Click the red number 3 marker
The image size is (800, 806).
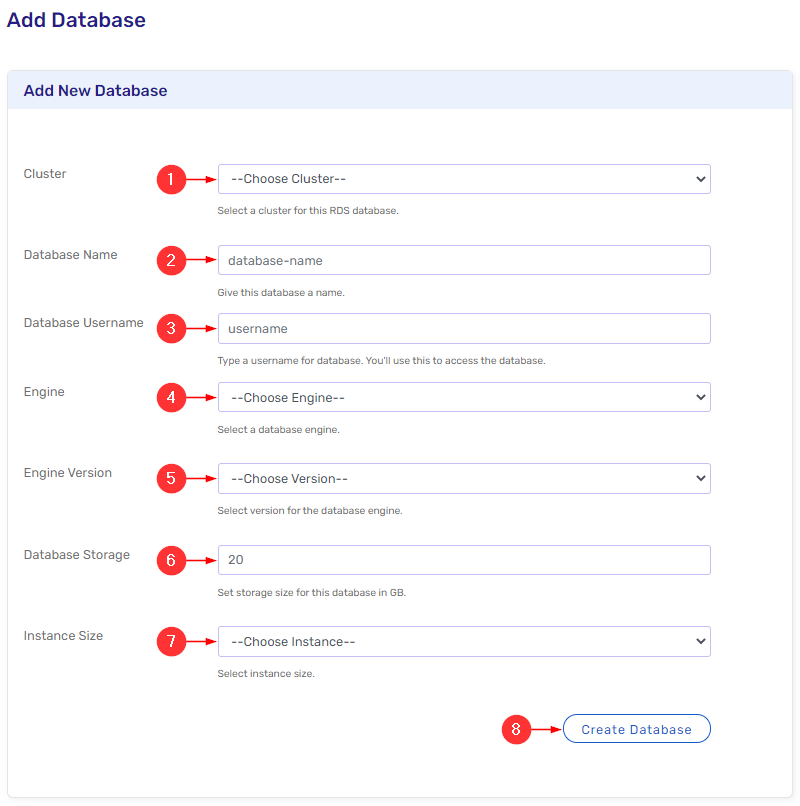[171, 329]
